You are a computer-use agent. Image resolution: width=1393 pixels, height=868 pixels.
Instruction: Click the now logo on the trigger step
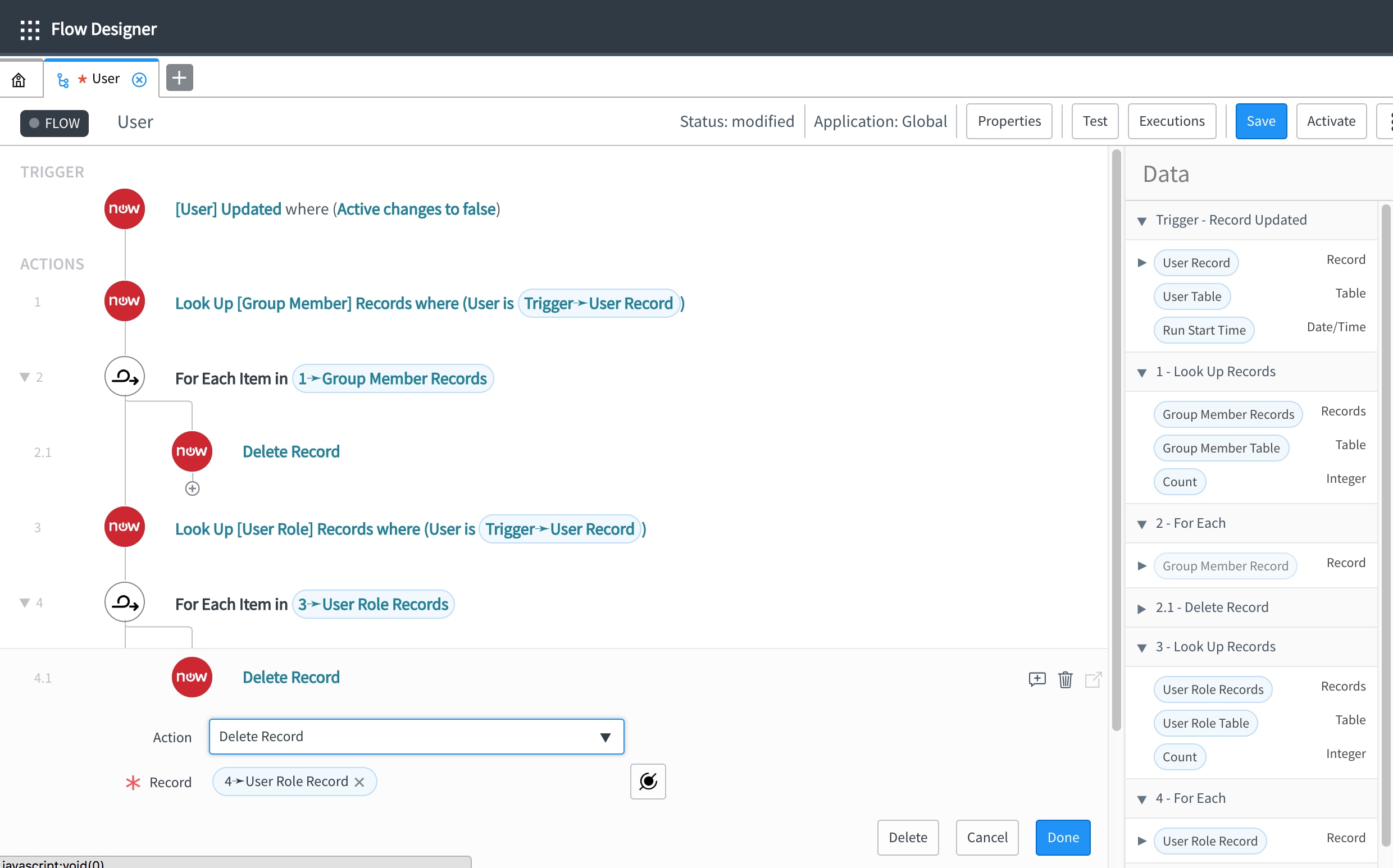tap(125, 208)
